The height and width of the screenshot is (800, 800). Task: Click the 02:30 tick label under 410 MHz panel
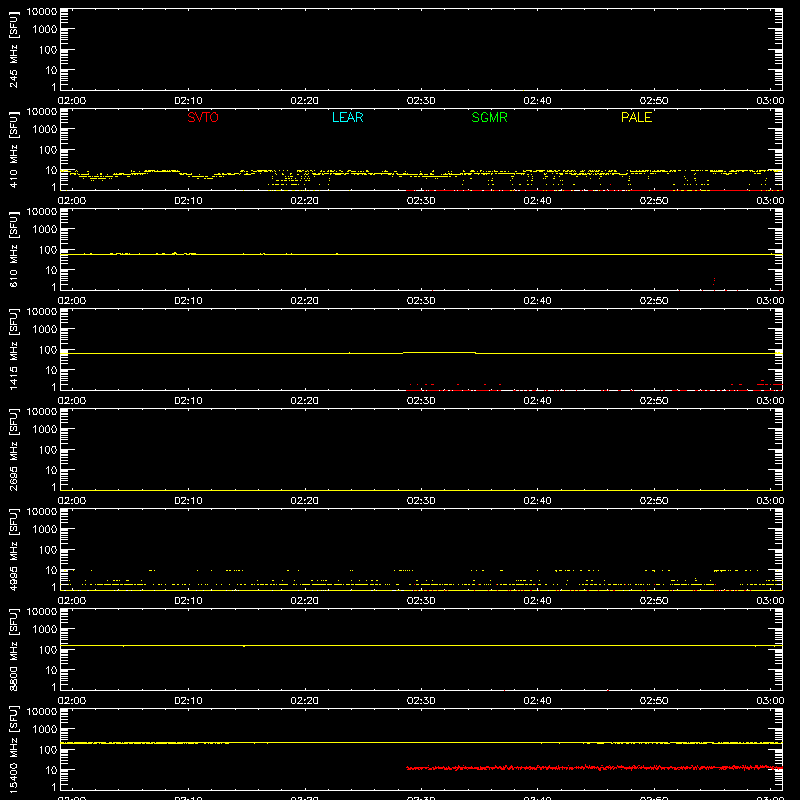point(421,201)
